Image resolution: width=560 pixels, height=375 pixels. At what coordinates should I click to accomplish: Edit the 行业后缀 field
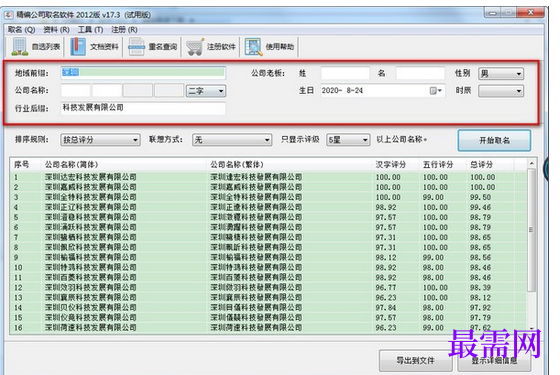[x=143, y=108]
